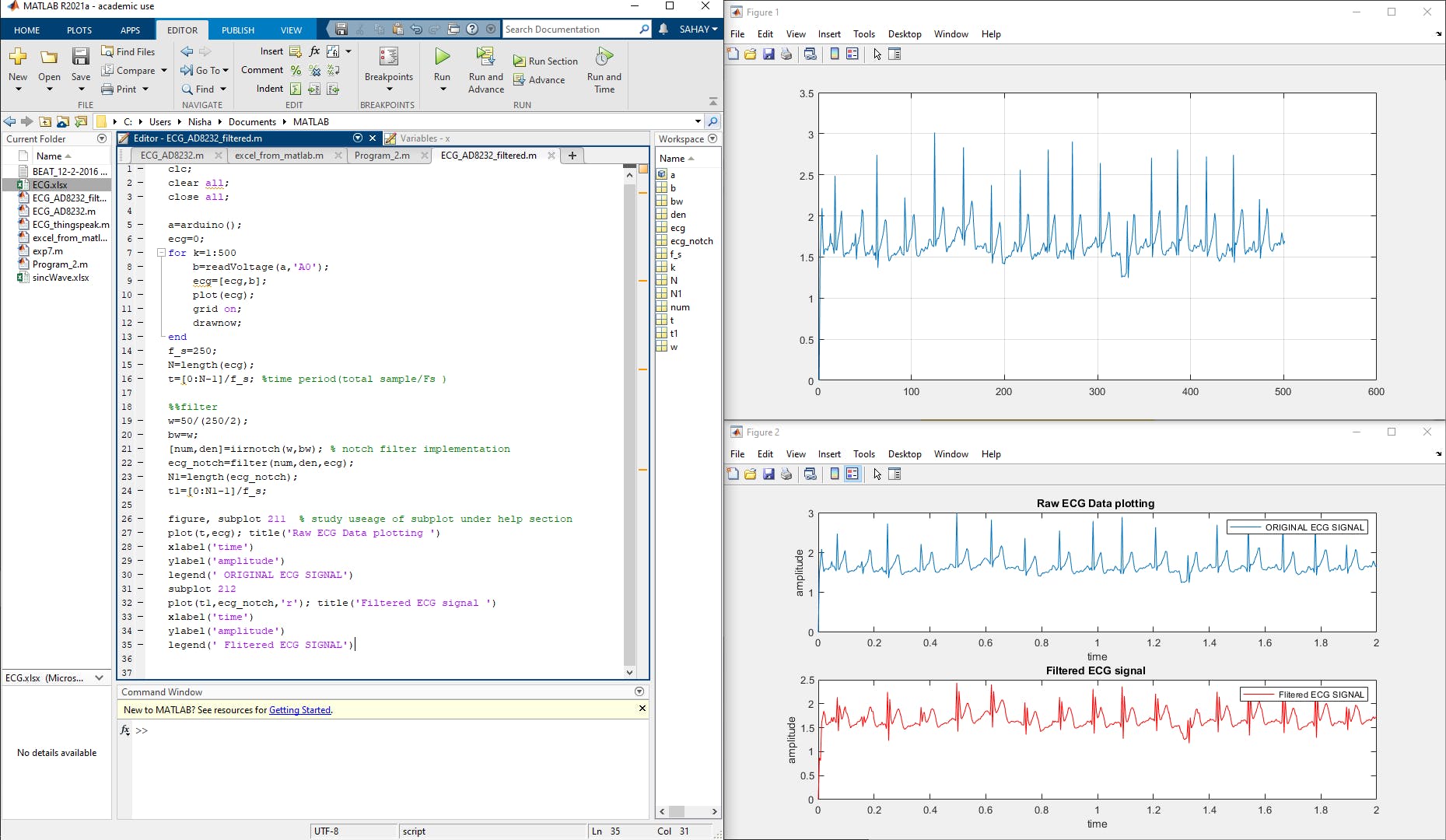This screenshot has width=1446, height=840.
Task: Open the Program_2.m editor tab
Action: coord(382,156)
